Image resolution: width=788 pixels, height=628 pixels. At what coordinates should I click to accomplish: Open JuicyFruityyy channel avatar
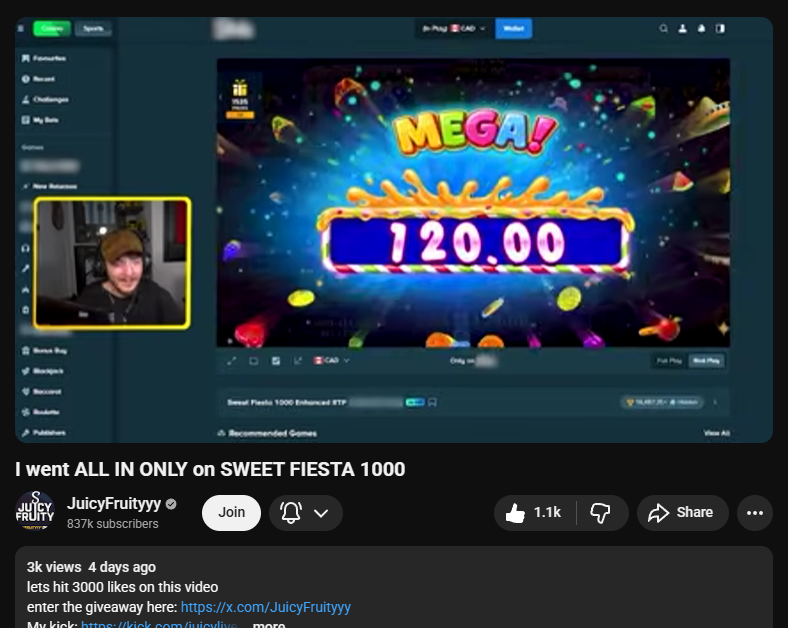(x=35, y=511)
